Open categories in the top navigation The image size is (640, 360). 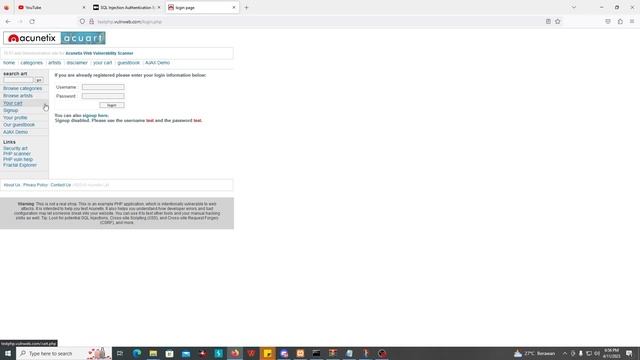(x=31, y=63)
